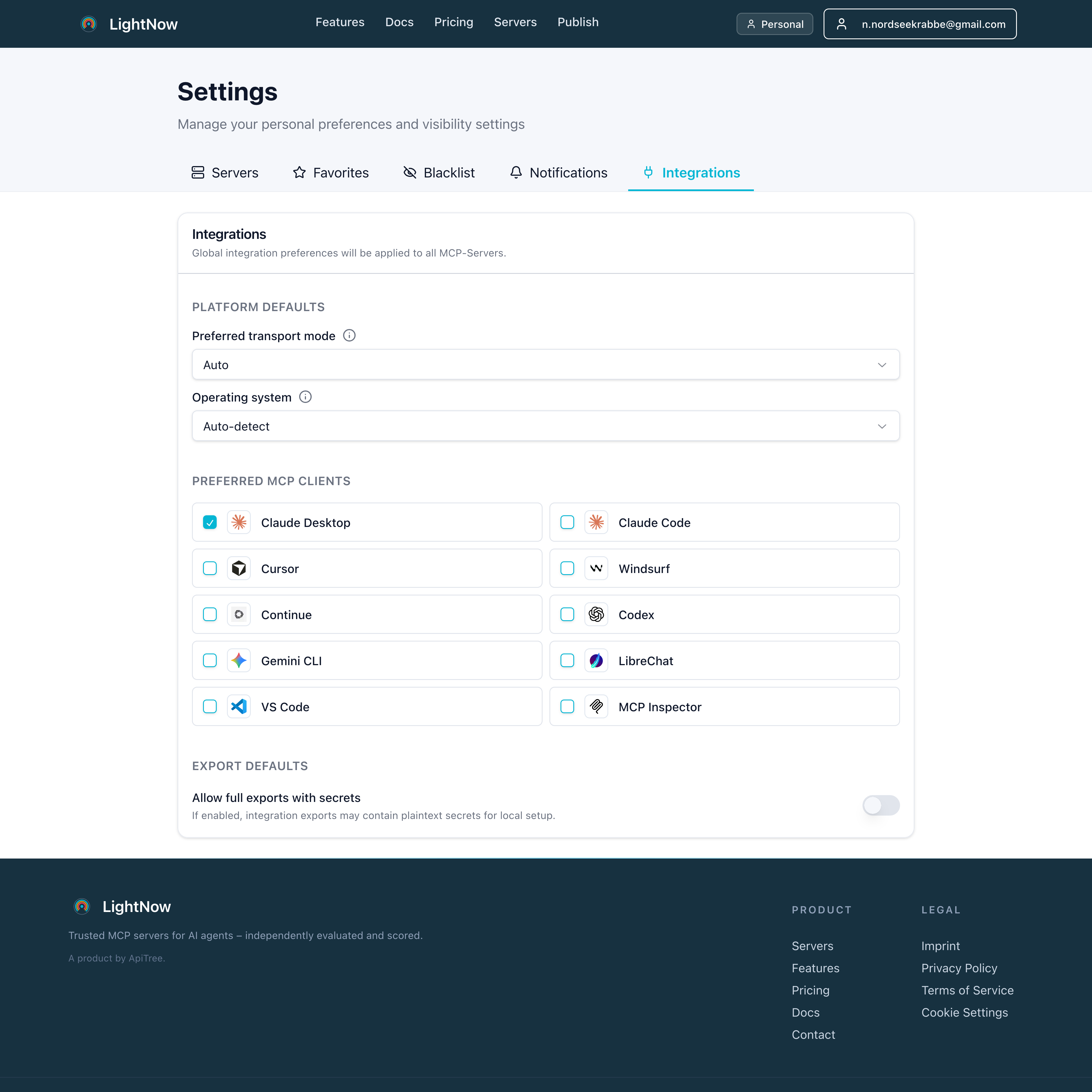1092x1092 pixels.
Task: Open Features in the top navigation
Action: [340, 22]
